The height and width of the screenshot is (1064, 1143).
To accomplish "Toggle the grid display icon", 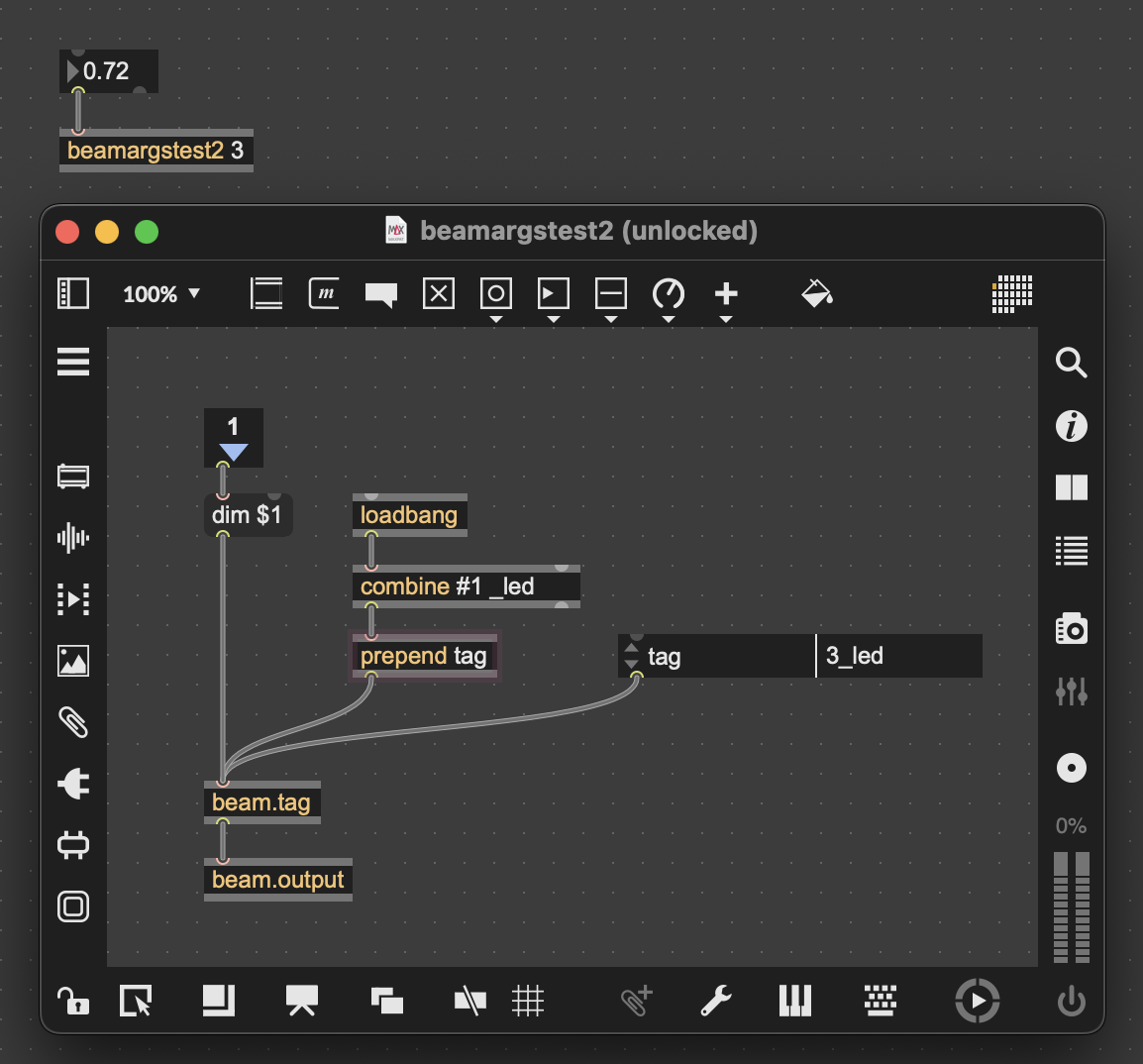I will (x=528, y=1001).
